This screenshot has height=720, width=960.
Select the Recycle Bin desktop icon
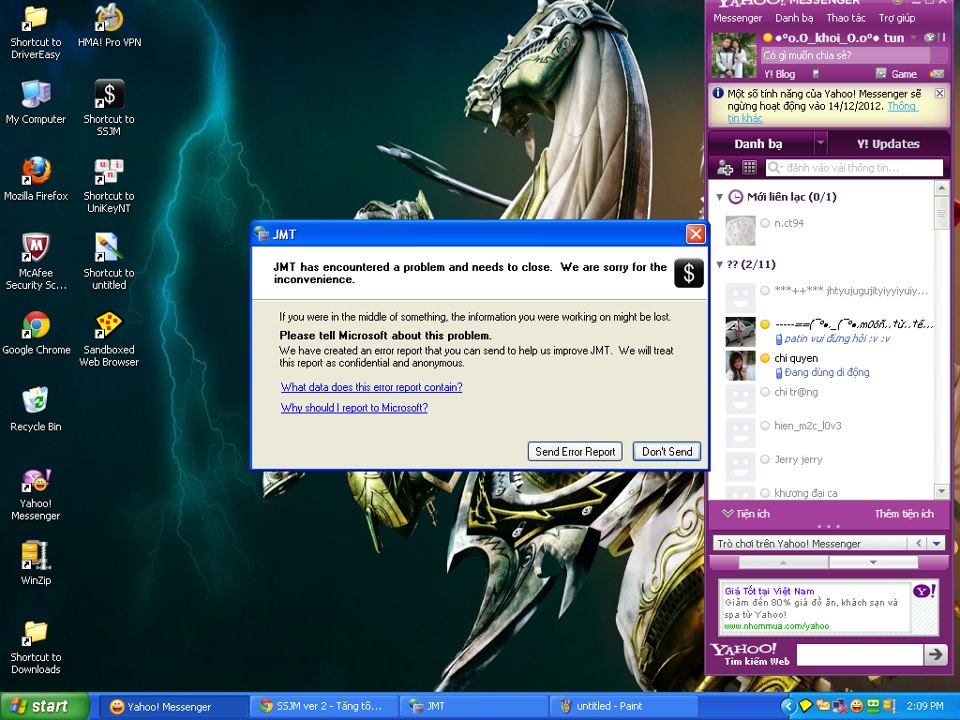pos(35,402)
